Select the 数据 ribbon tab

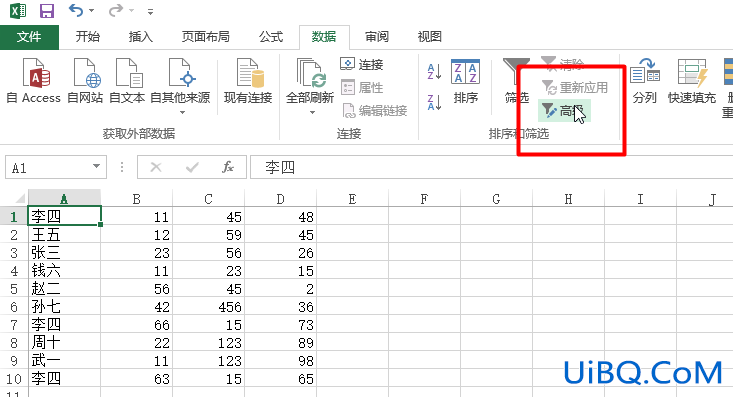(x=324, y=36)
